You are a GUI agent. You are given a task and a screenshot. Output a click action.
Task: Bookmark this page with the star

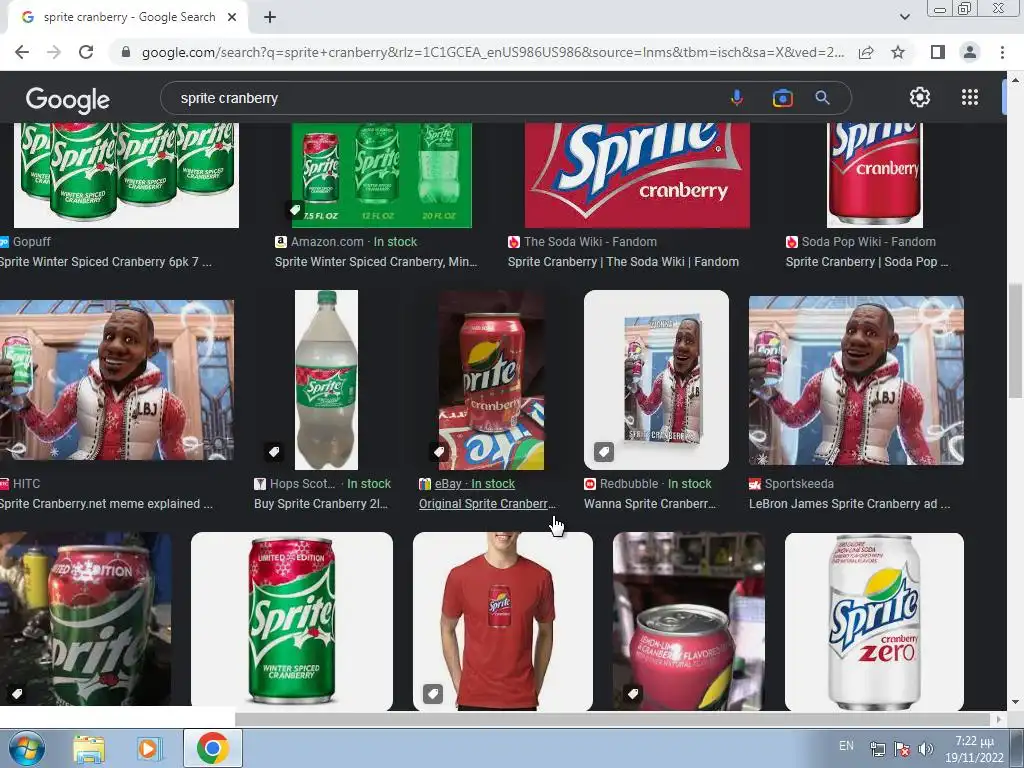[898, 52]
